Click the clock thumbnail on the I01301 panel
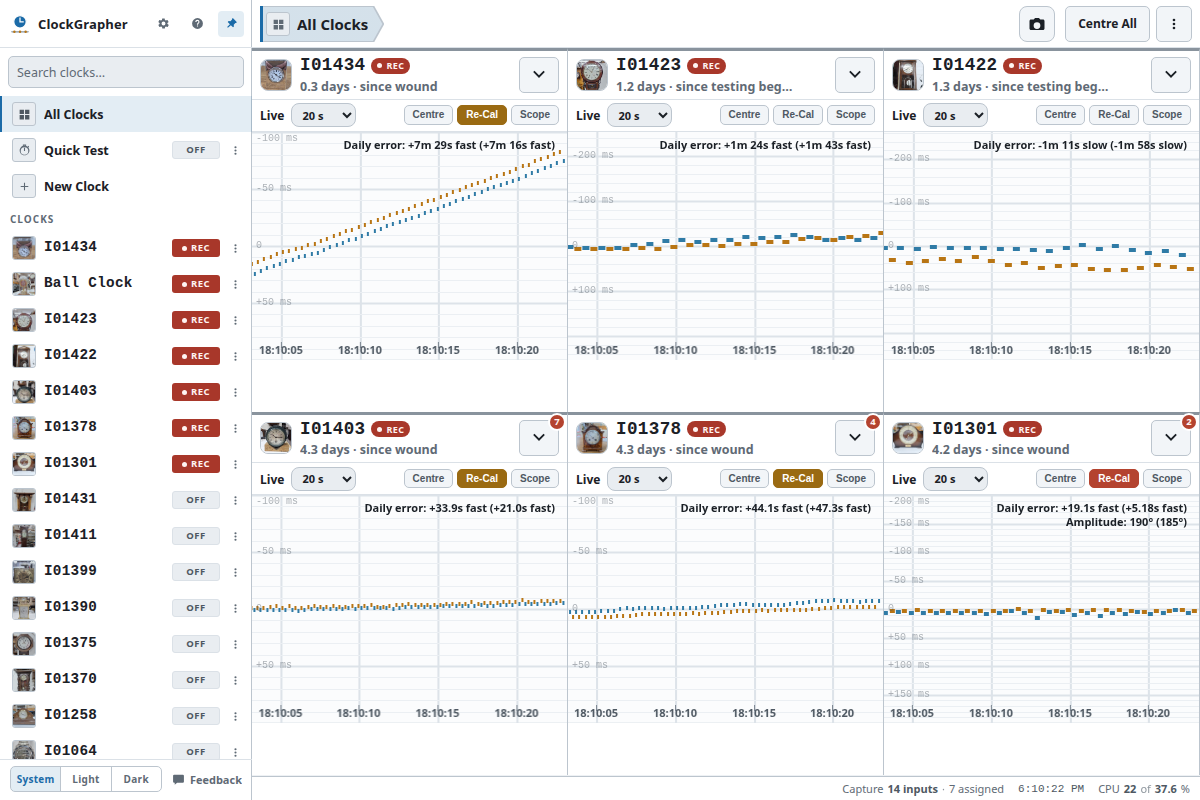 tap(908, 437)
